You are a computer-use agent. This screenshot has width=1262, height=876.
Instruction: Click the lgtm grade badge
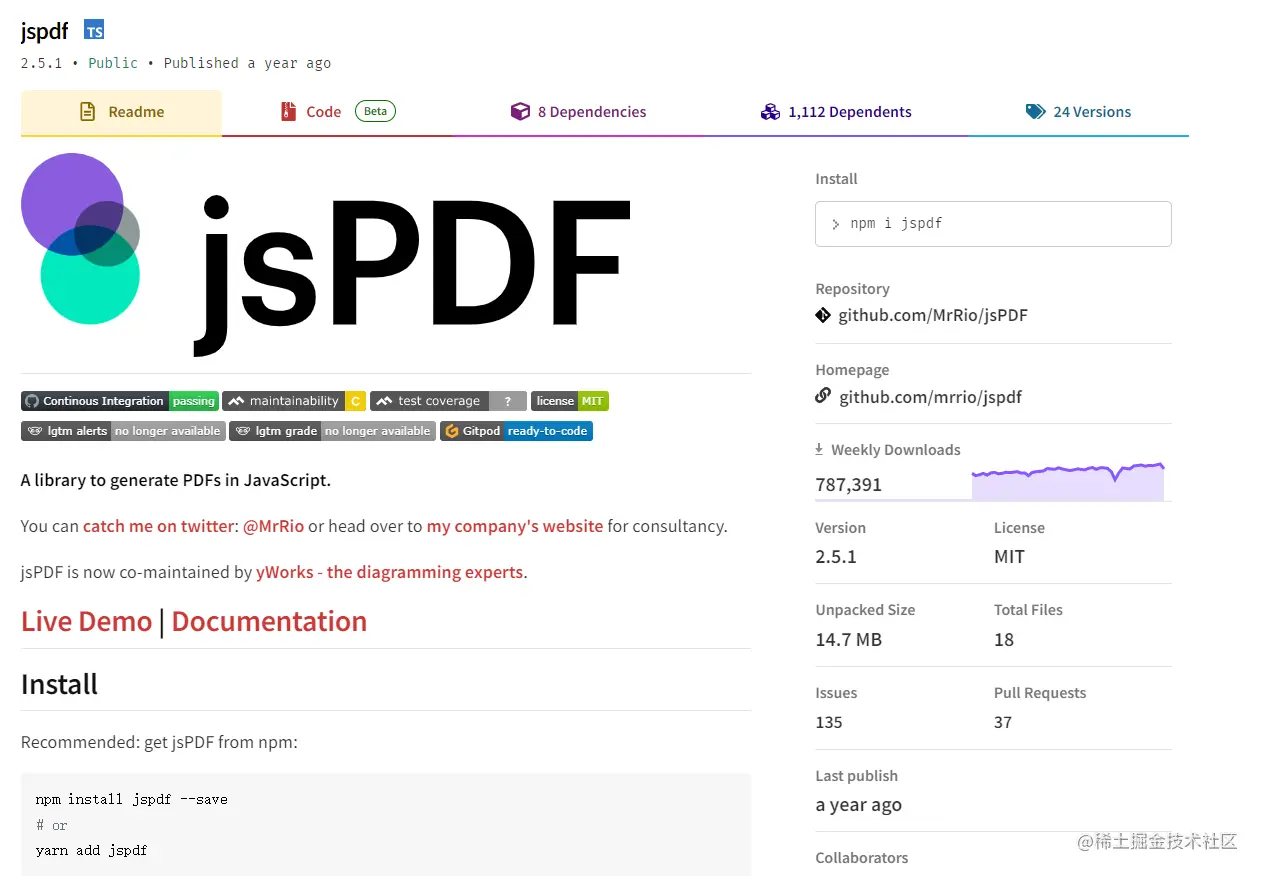332,431
